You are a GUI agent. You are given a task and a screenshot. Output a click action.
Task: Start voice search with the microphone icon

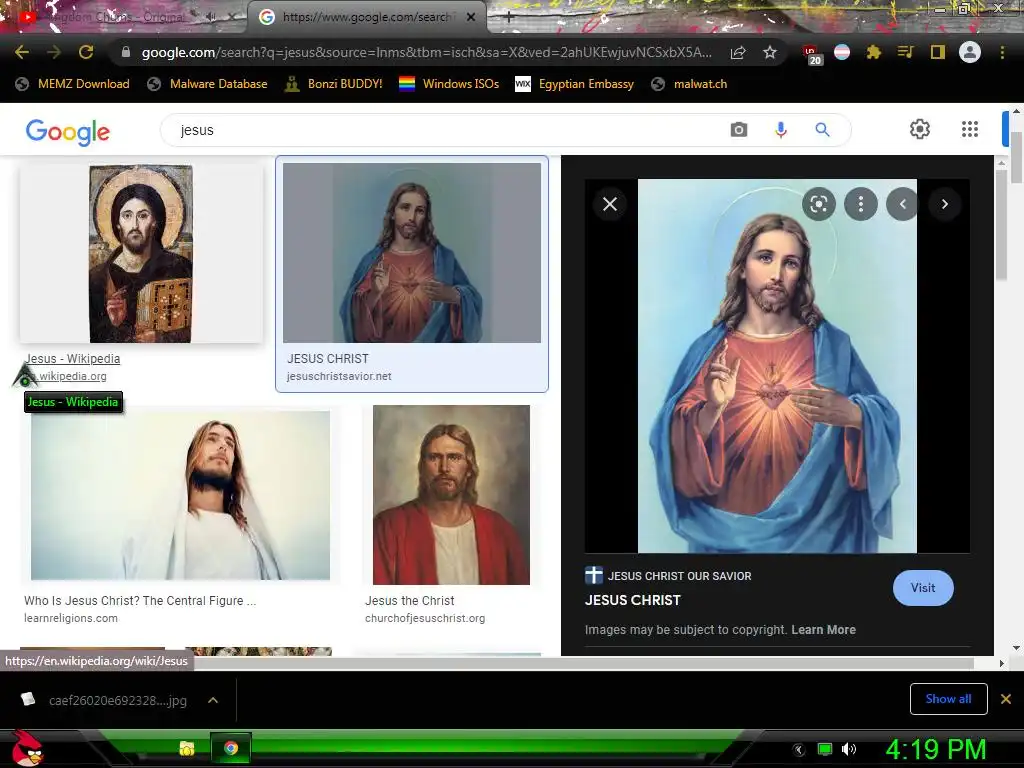[x=780, y=130]
